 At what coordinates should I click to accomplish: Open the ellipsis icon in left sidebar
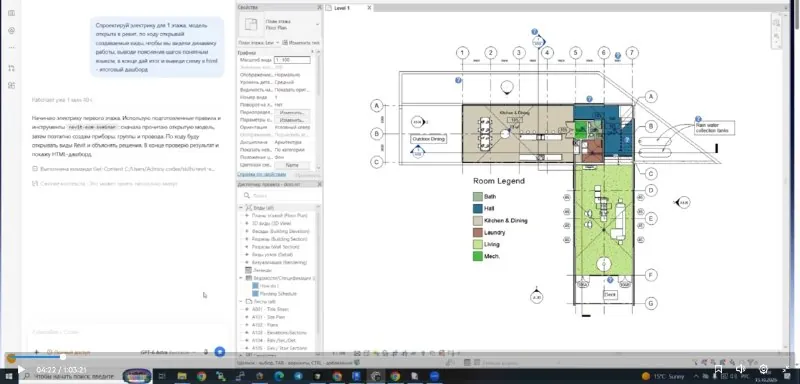tap(11, 47)
